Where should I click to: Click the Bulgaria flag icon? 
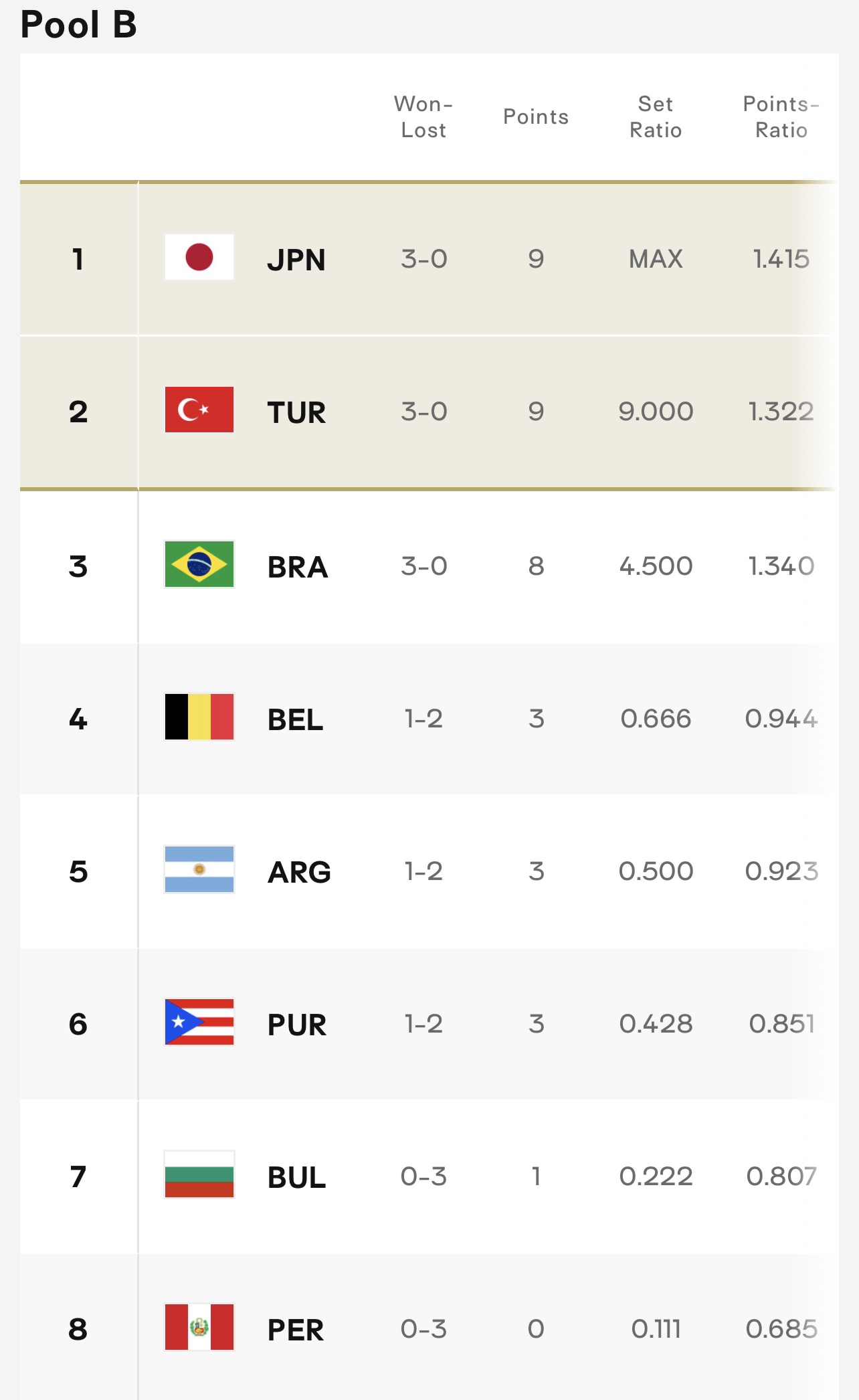point(199,1174)
